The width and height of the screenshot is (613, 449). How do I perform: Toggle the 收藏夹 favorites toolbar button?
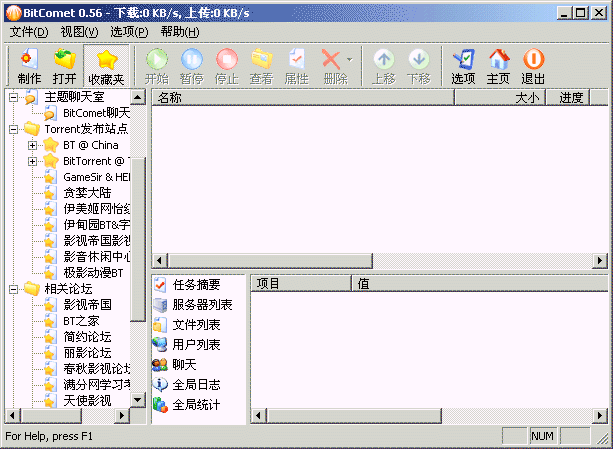pos(106,66)
